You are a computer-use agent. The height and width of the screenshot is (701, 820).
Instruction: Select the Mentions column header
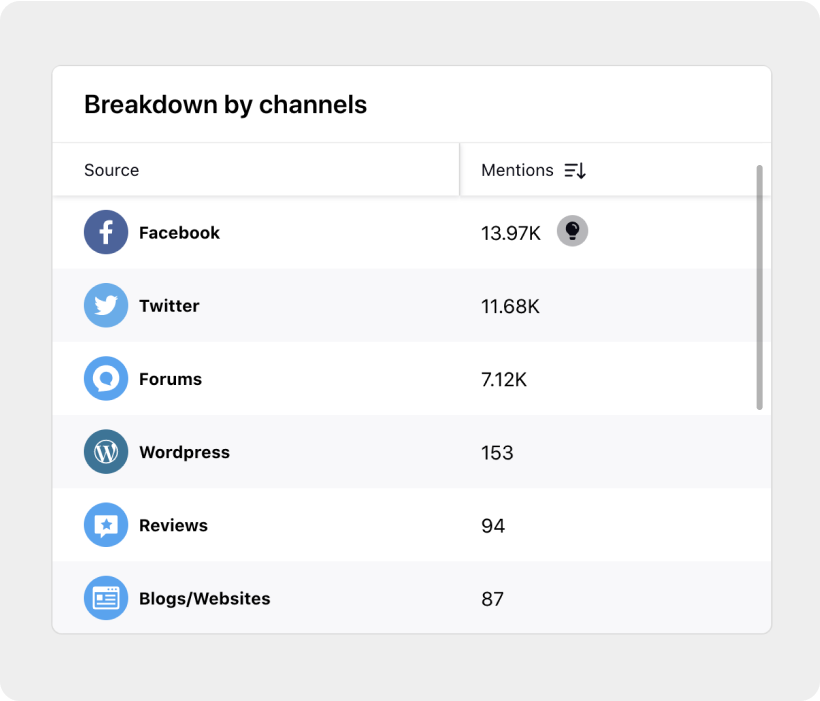pyautogui.click(x=517, y=170)
